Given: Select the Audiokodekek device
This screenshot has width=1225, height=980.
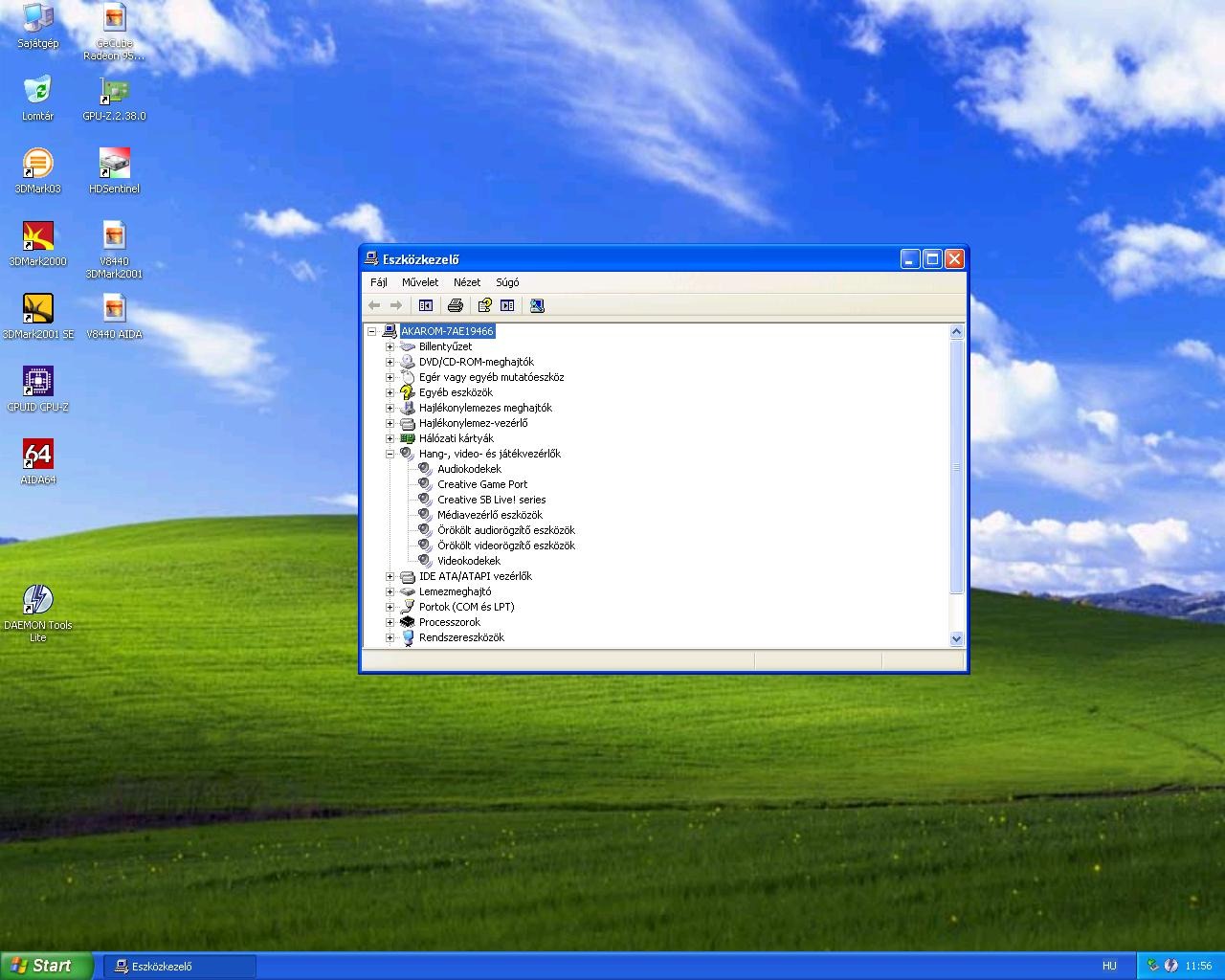Looking at the screenshot, I should tap(469, 469).
